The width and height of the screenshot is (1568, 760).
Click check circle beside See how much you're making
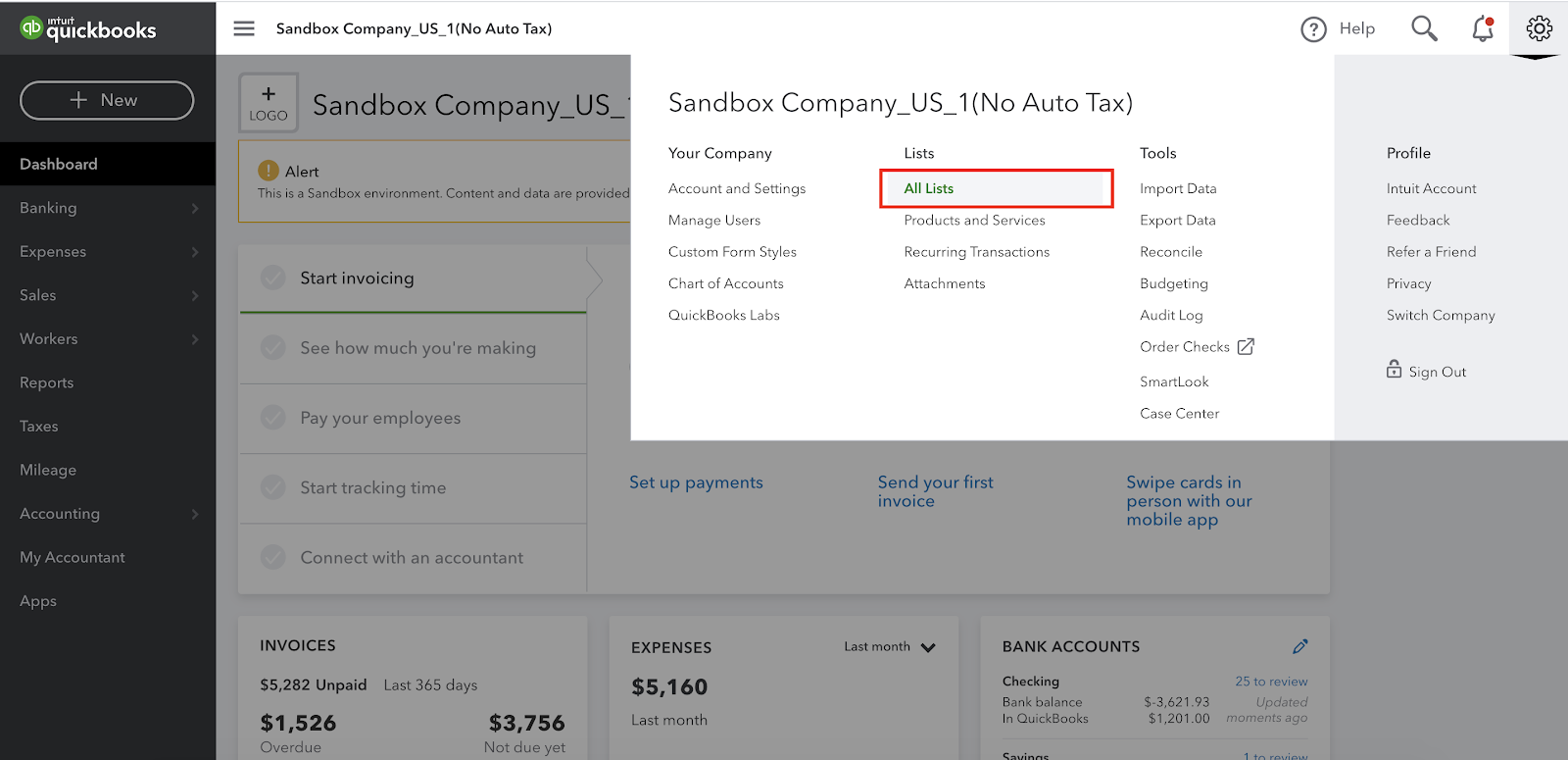273,347
